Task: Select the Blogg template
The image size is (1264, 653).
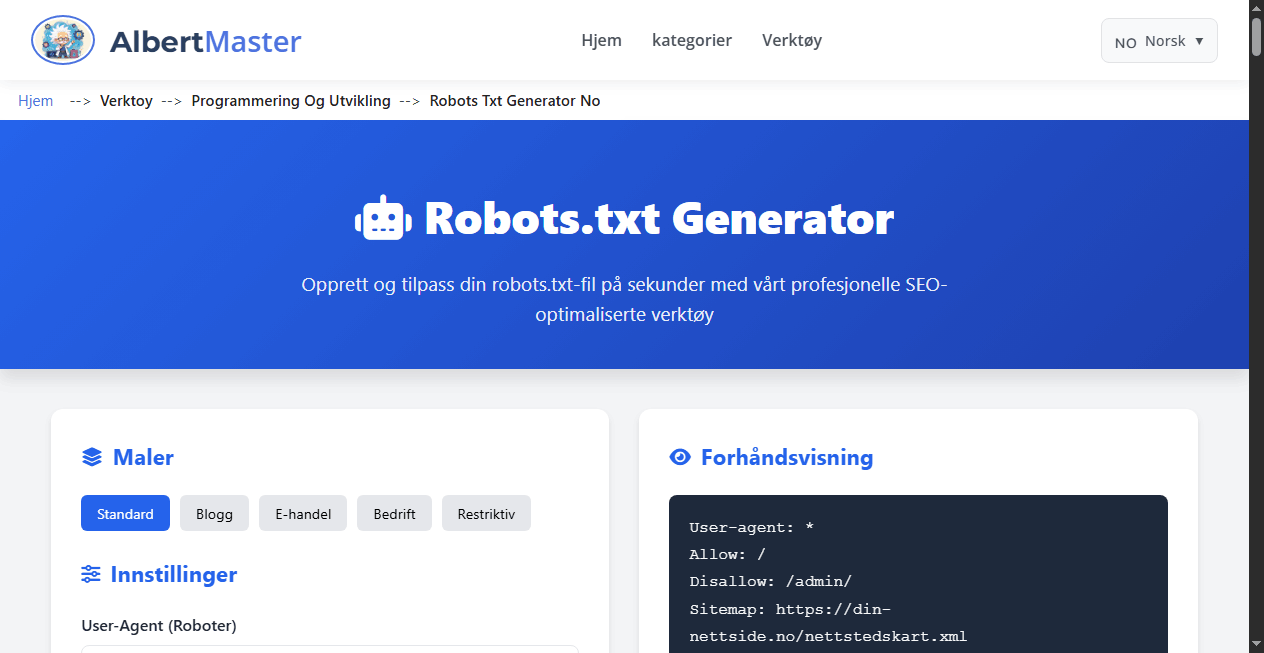Action: (x=214, y=513)
